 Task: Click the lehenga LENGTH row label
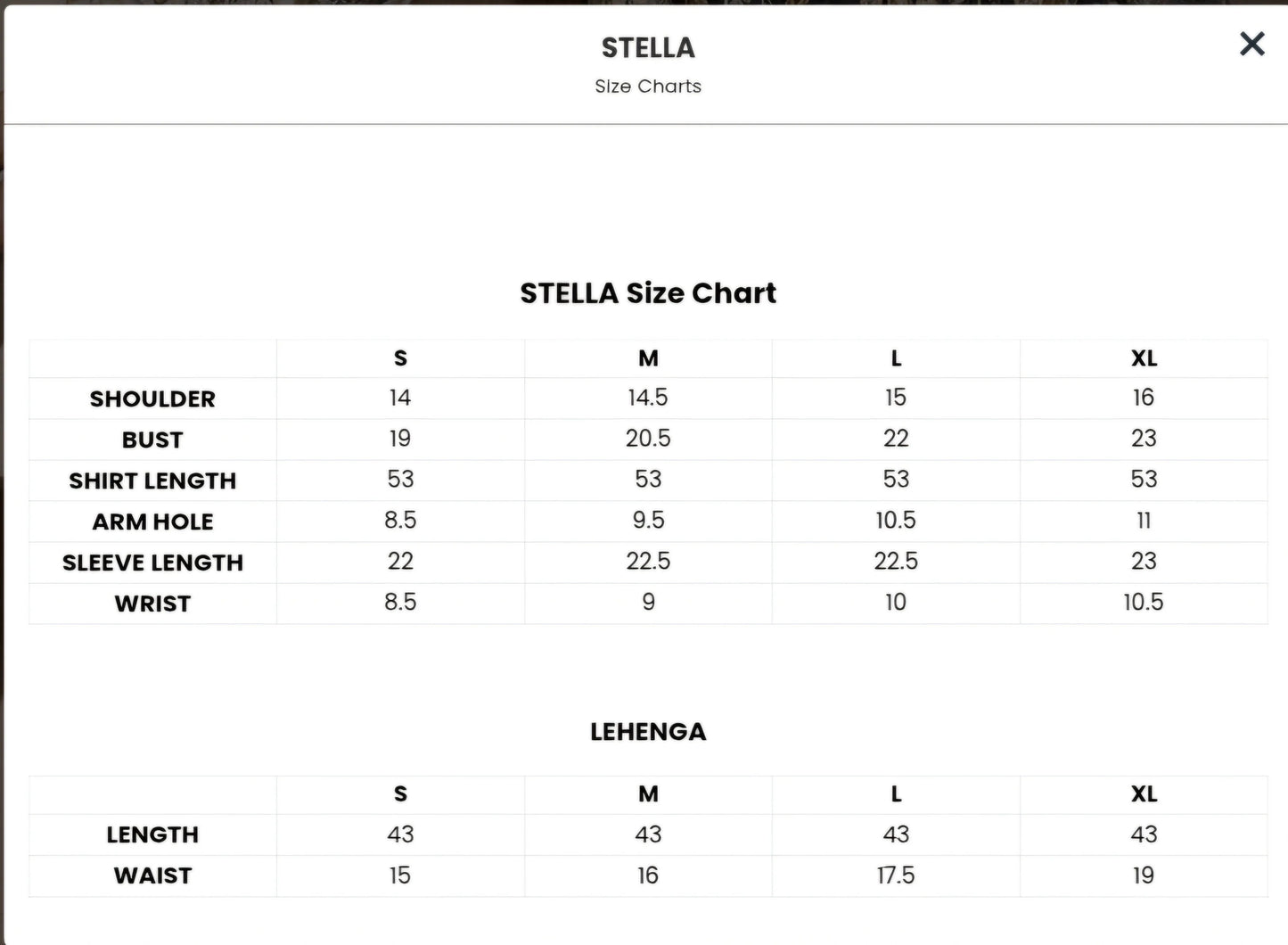tap(152, 834)
